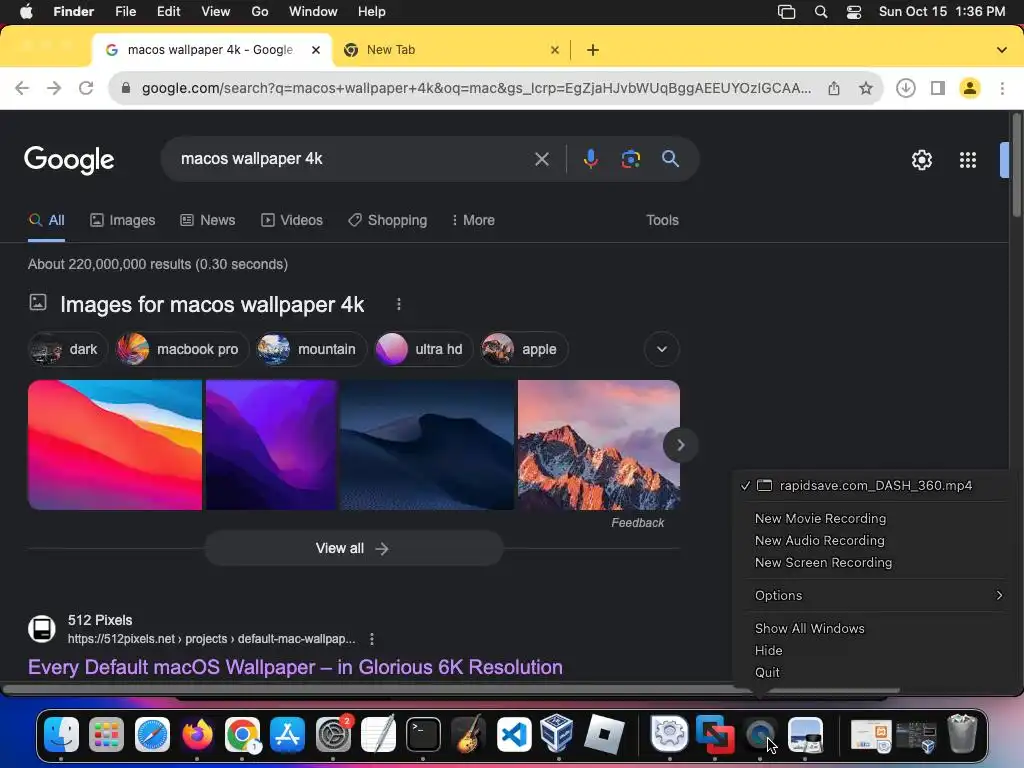Image resolution: width=1024 pixels, height=768 pixels.
Task: Click View all images button
Action: click(x=354, y=549)
